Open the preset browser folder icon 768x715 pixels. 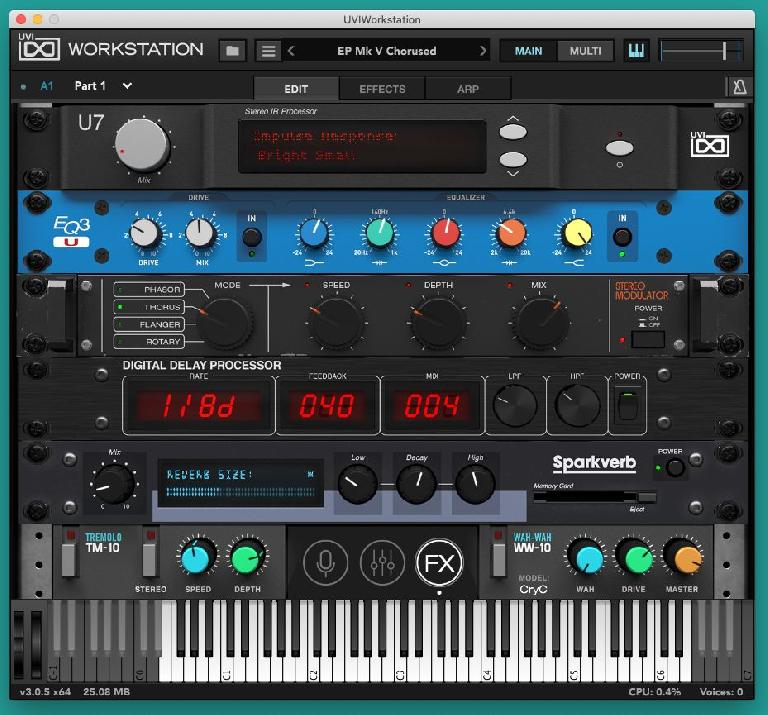(x=232, y=50)
